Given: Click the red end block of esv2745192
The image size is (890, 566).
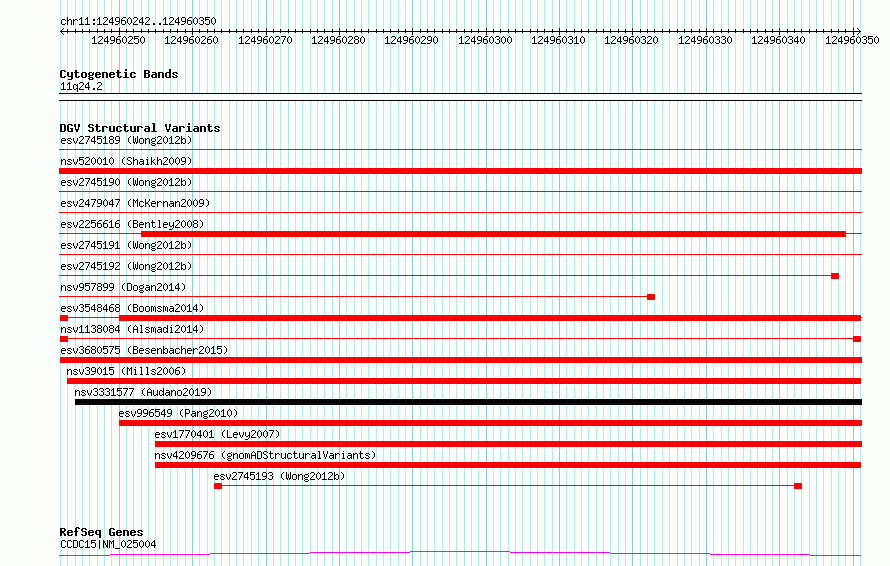Looking at the screenshot, I should (x=835, y=276).
